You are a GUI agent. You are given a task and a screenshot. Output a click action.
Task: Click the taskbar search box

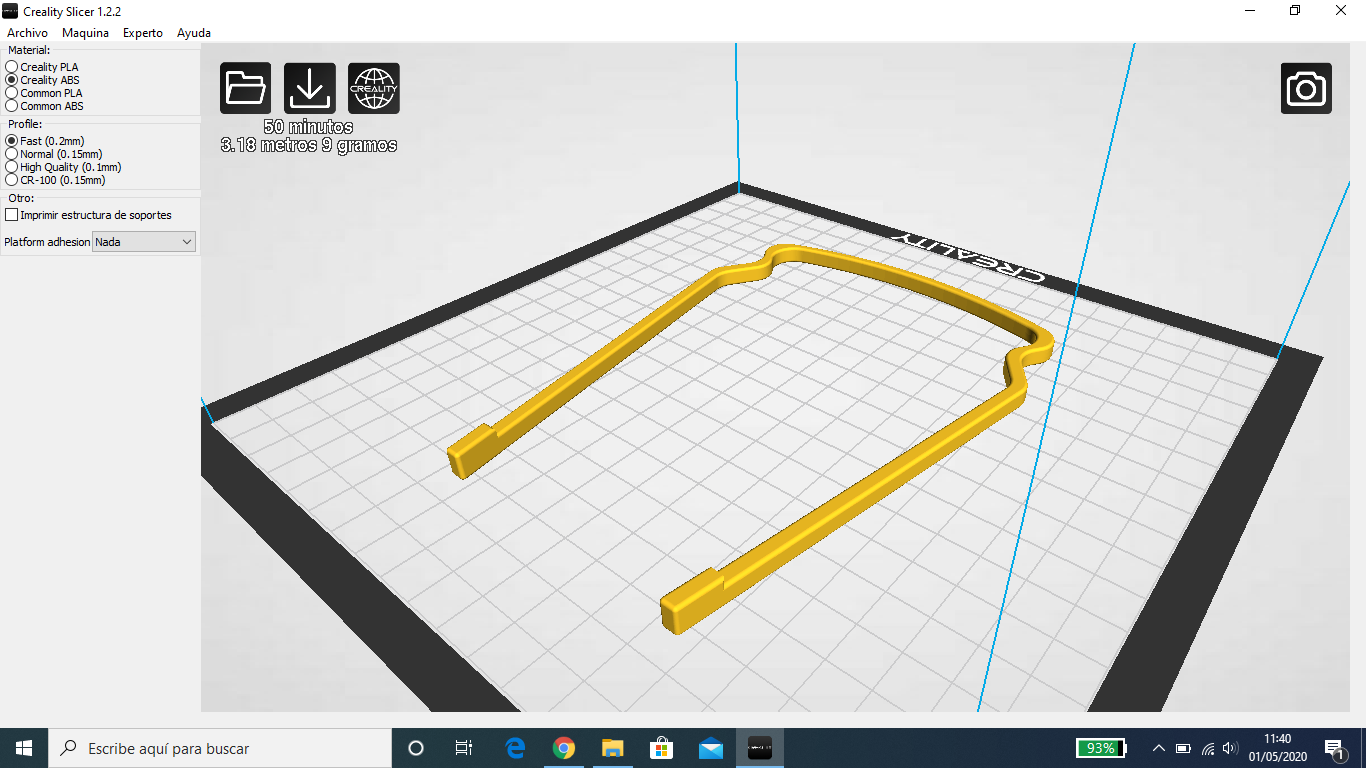[x=220, y=748]
